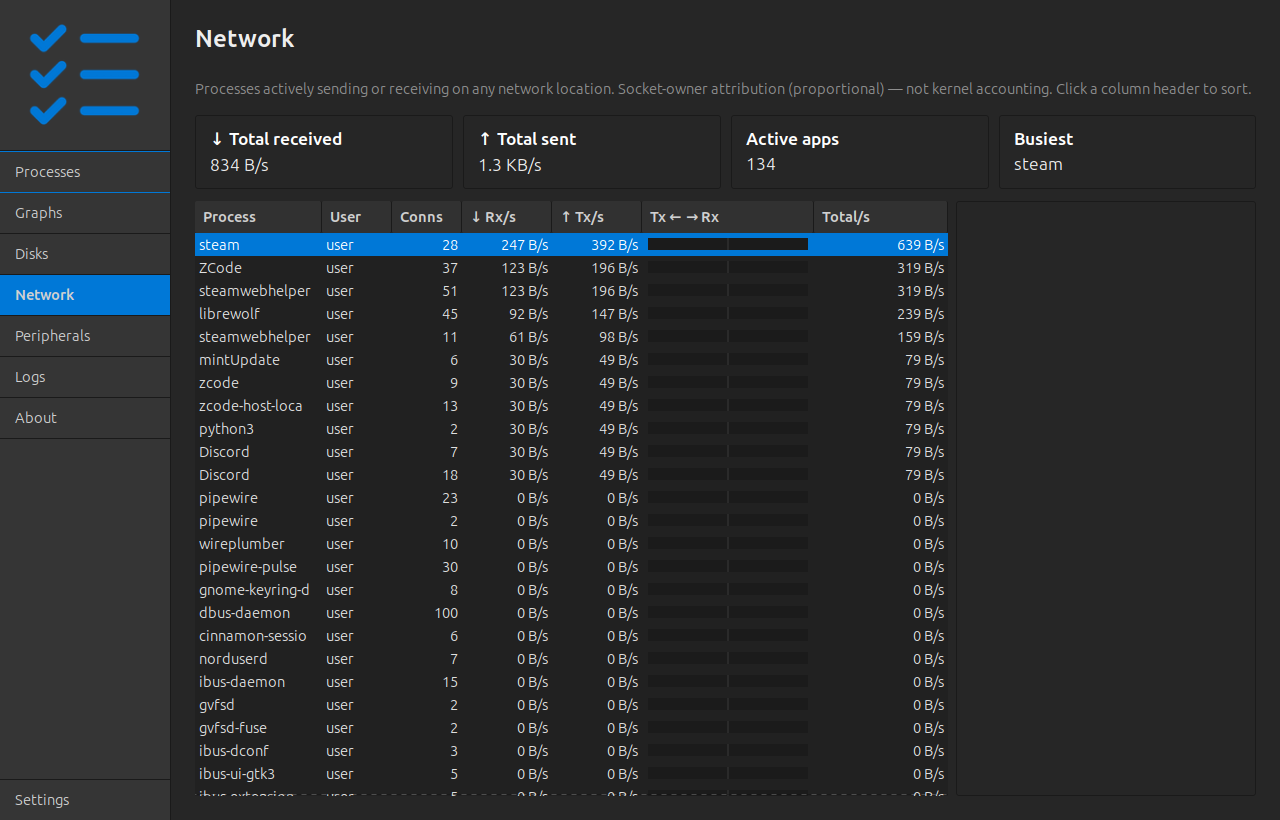The width and height of the screenshot is (1280, 820).
Task: Click the steam row Tx/Rx bar
Action: point(728,244)
